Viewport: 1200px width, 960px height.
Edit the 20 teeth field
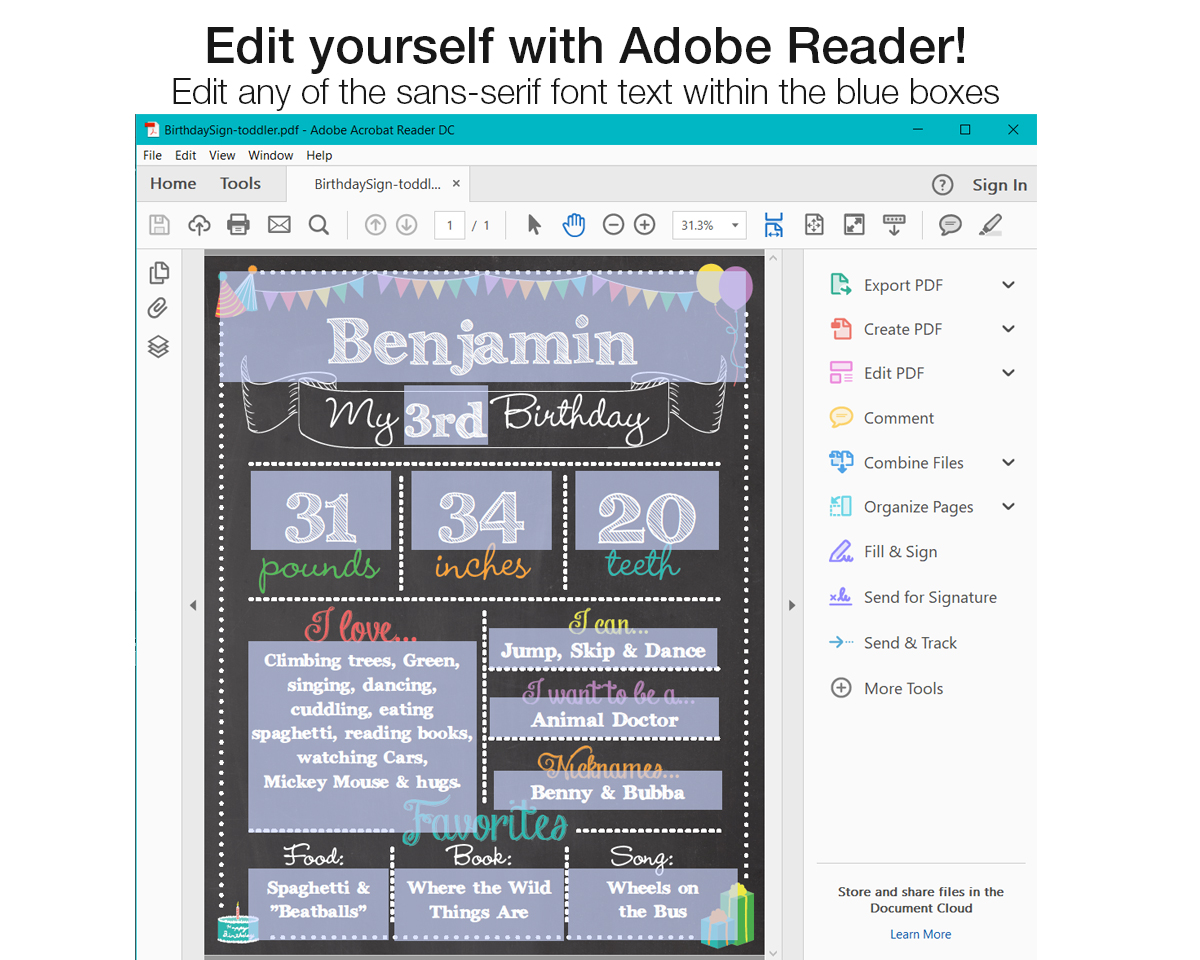pos(647,510)
